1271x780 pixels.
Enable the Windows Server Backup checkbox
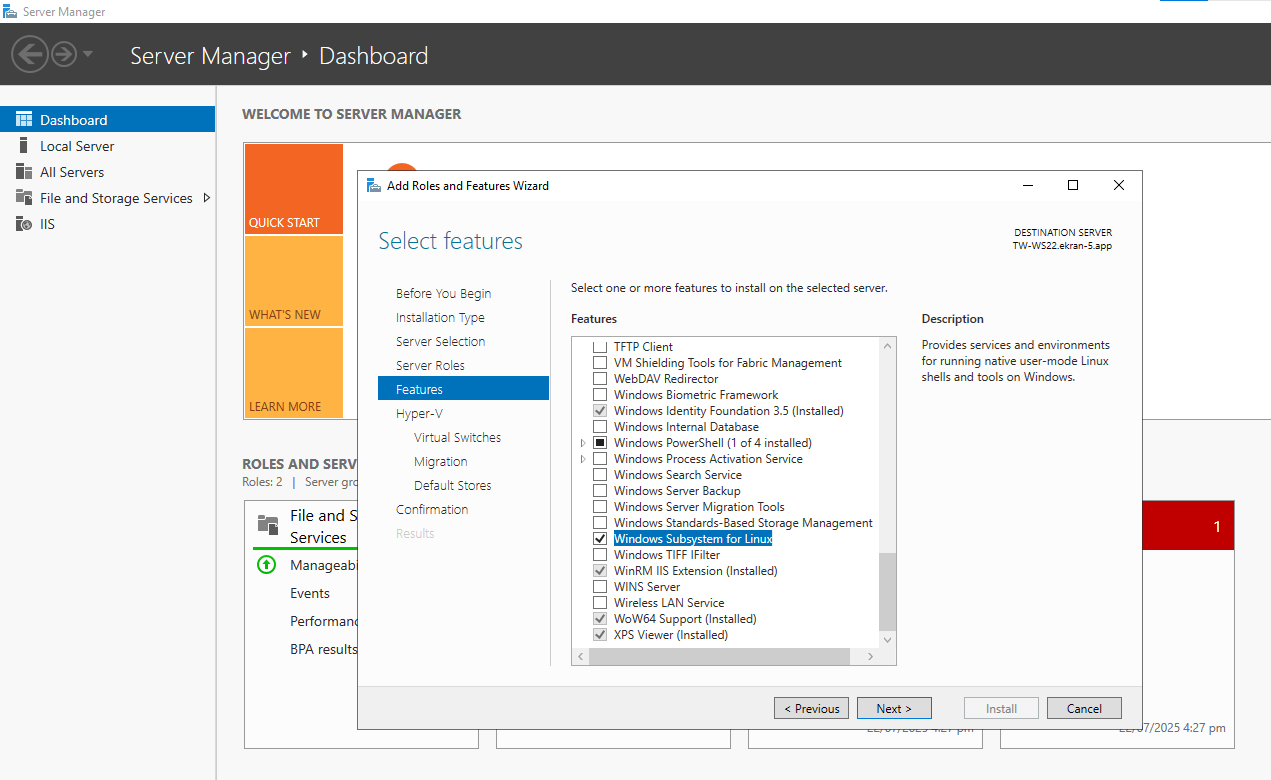[x=600, y=491]
